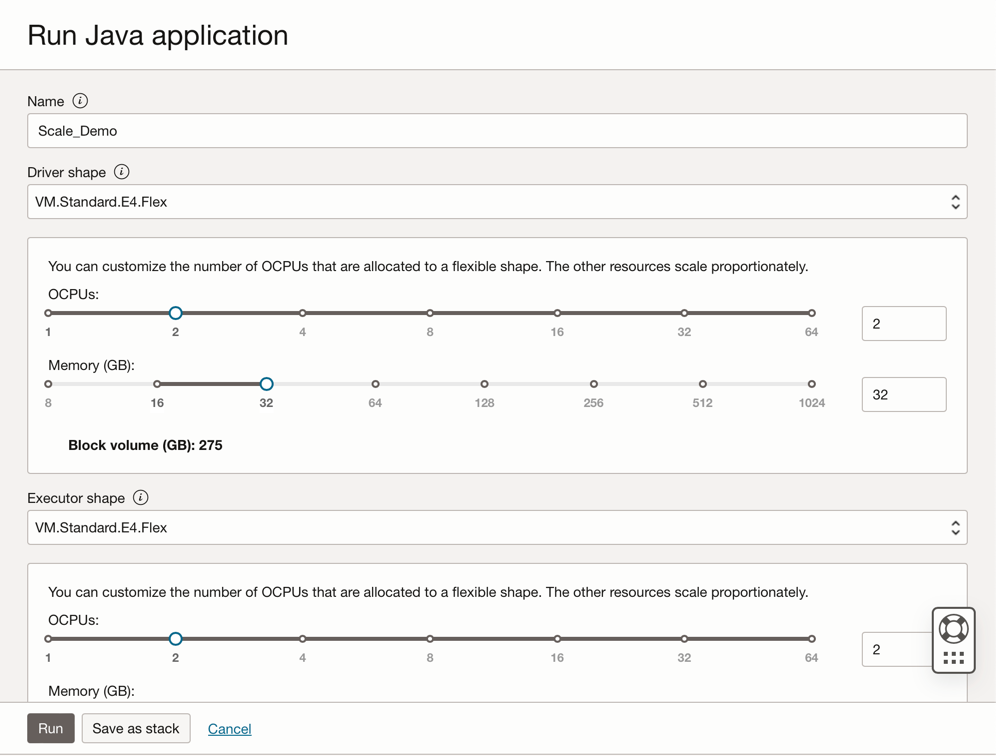This screenshot has width=996, height=756.
Task: Set driver OCPUs slider to 8
Action: pos(430,313)
